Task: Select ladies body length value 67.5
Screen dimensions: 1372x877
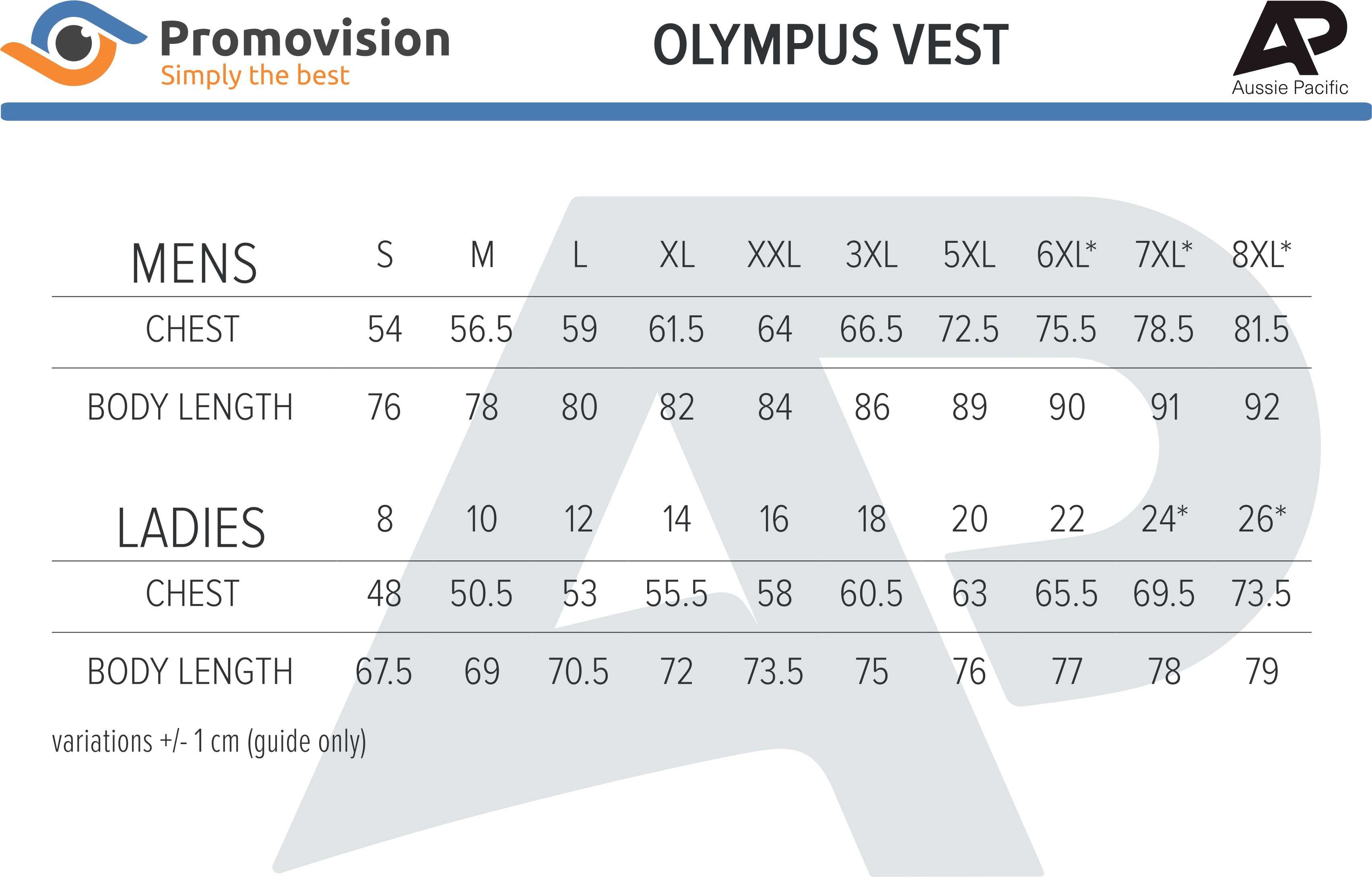Action: point(384,671)
